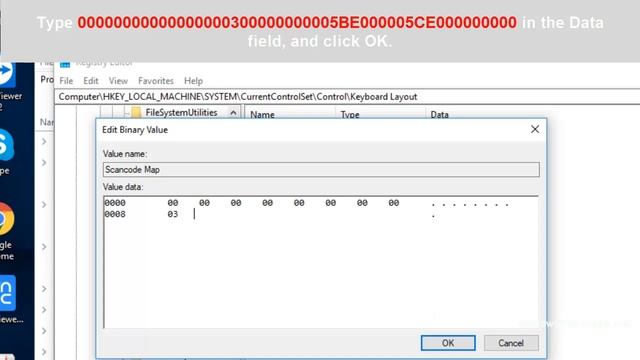Open Google Chrome from desktop
The width and height of the screenshot is (640, 360).
click(x=6, y=219)
